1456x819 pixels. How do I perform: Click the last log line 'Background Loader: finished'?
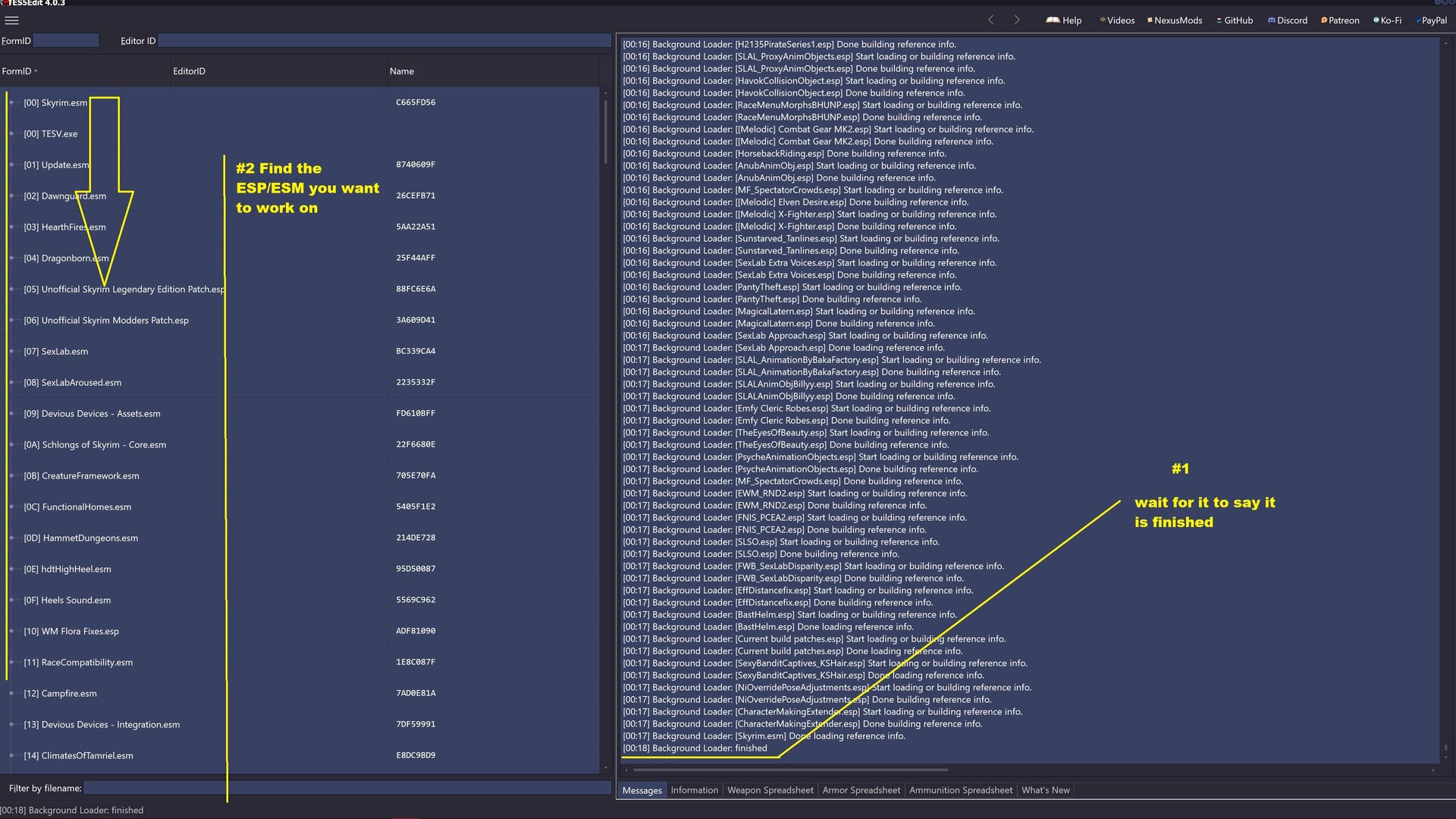point(695,748)
